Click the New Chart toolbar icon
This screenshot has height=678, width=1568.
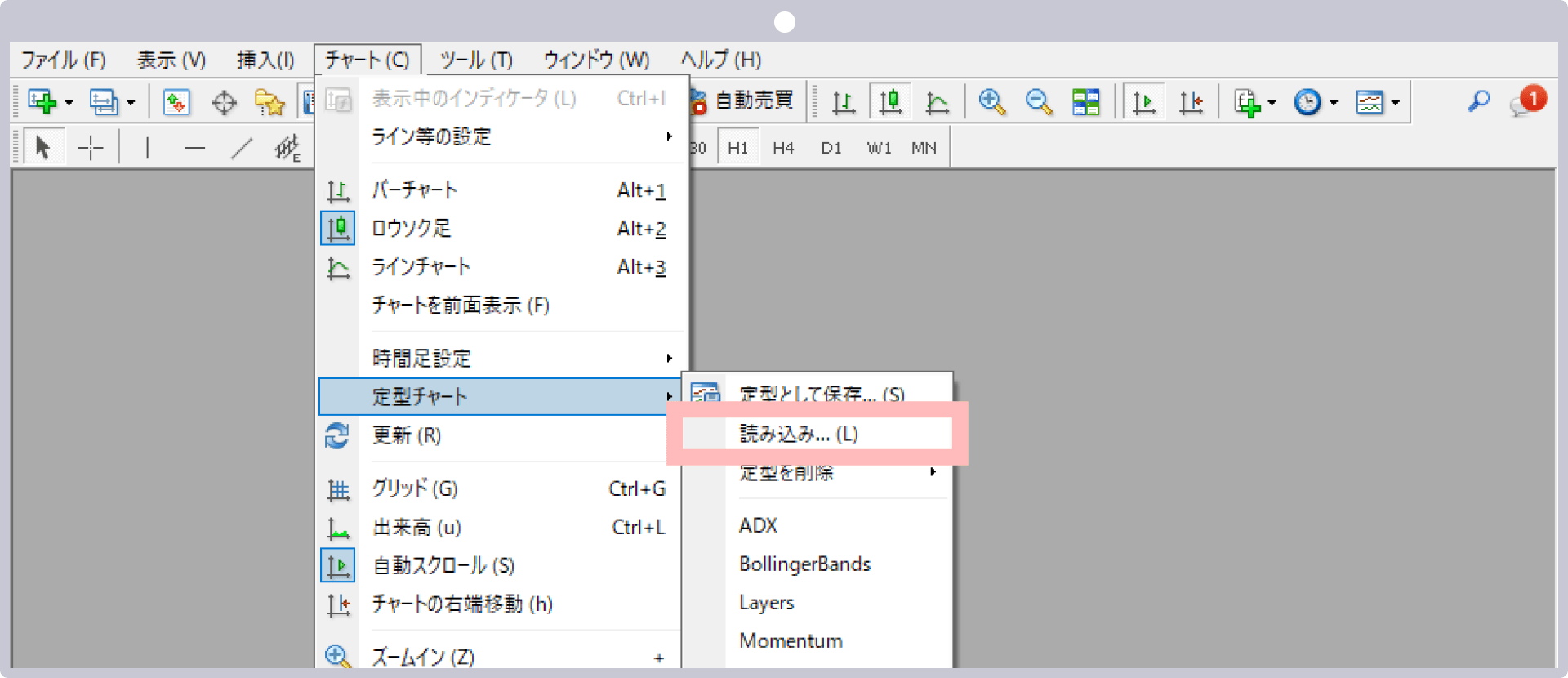tap(42, 102)
